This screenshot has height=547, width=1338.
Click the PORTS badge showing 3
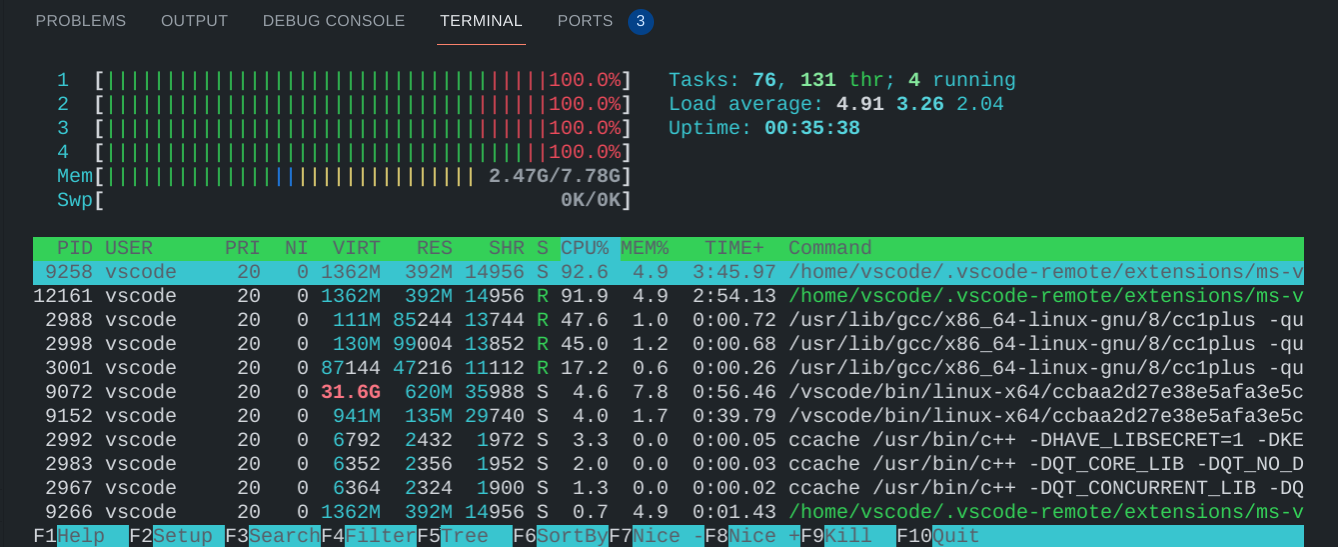pyautogui.click(x=641, y=21)
